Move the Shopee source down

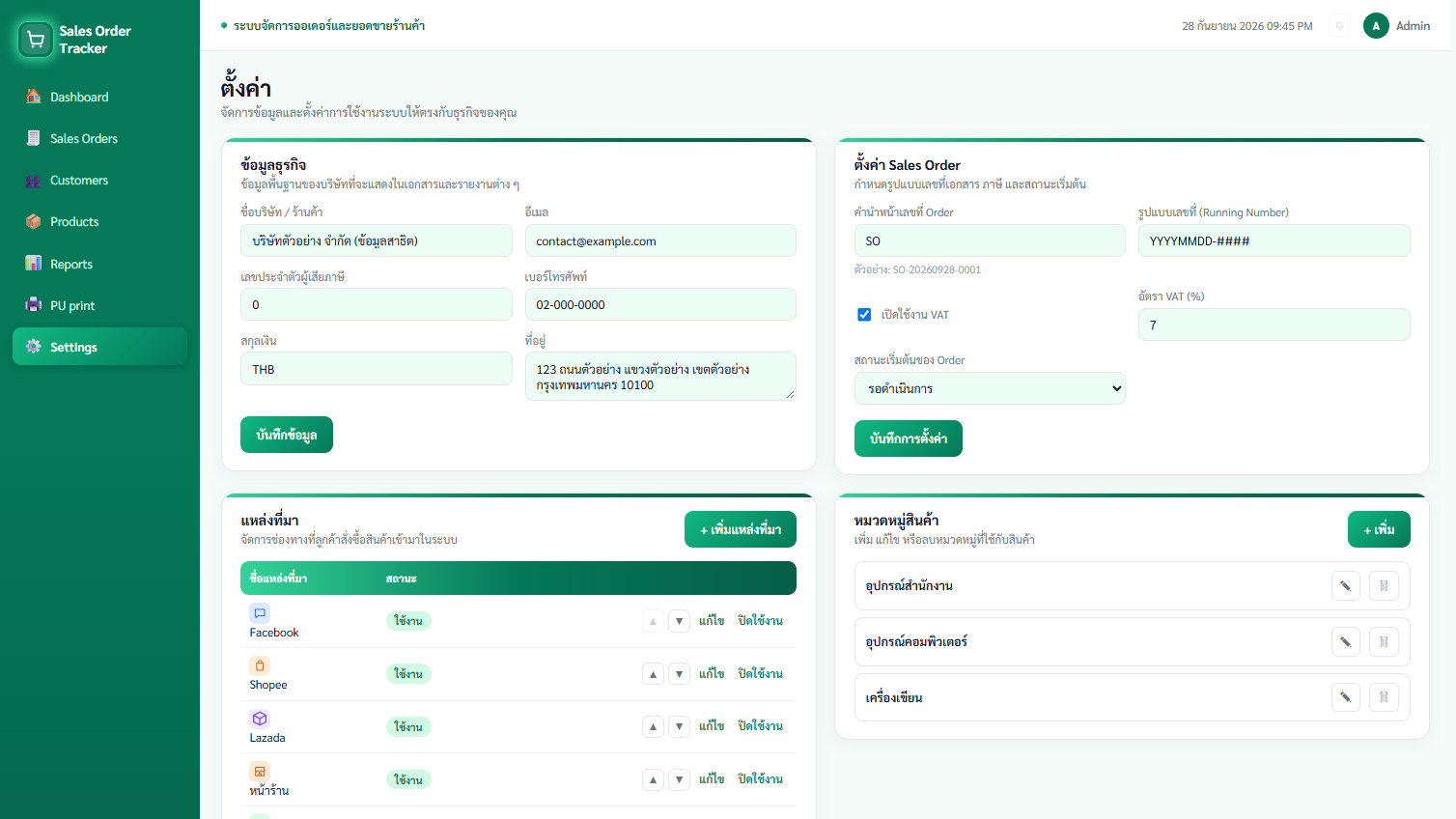click(x=680, y=674)
